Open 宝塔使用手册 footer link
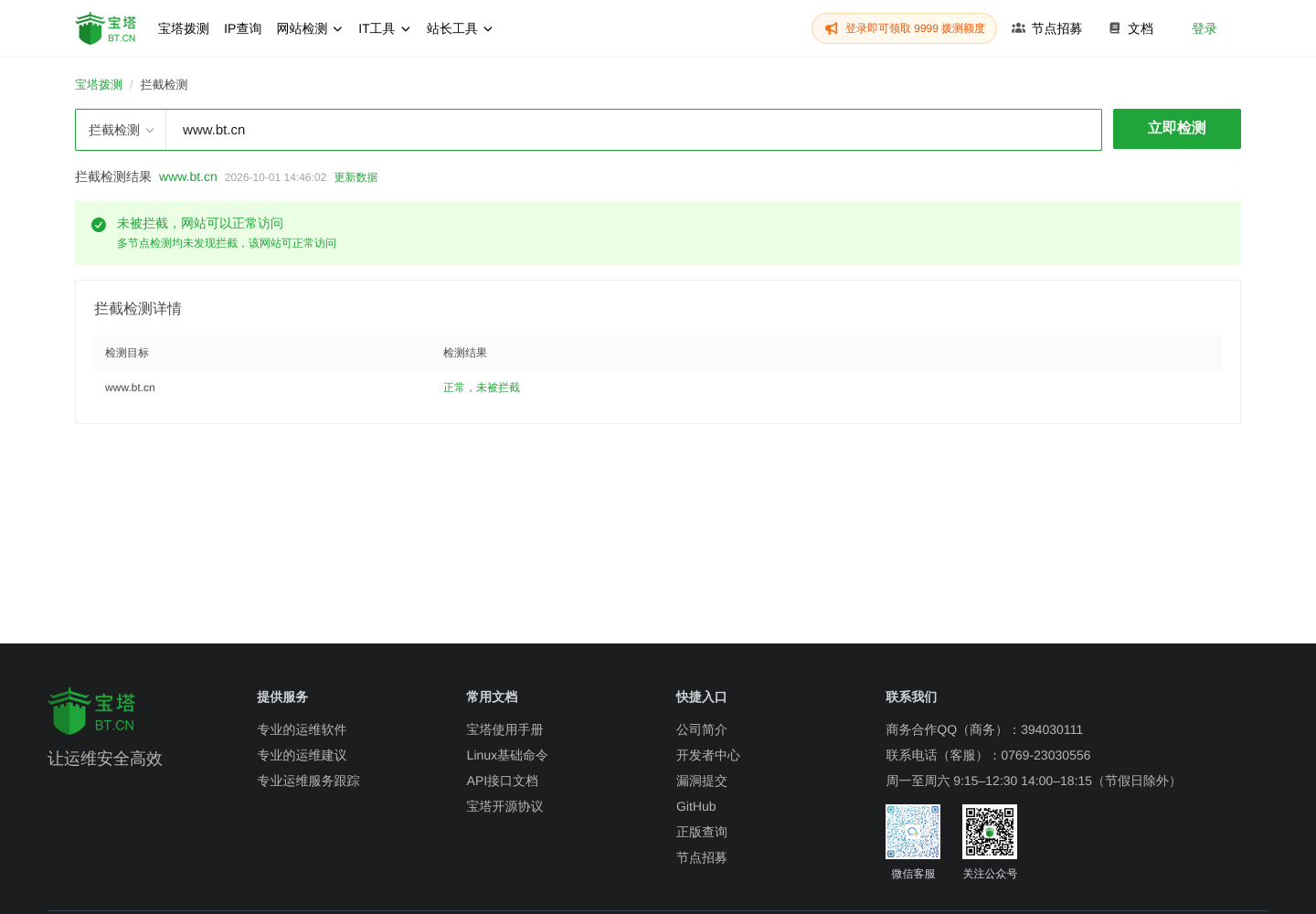 tap(504, 729)
